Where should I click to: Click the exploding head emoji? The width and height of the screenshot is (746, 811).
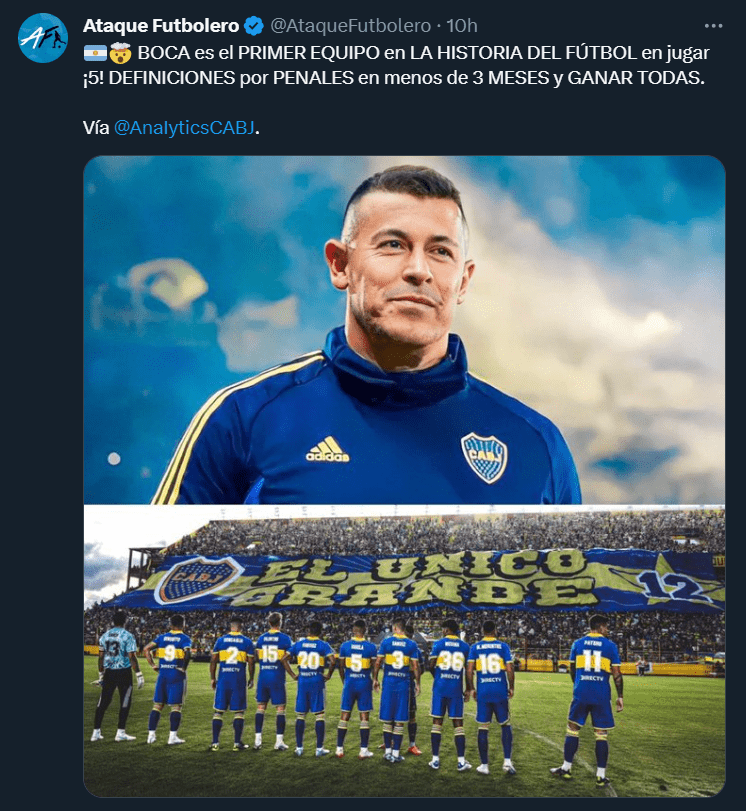click(x=121, y=53)
